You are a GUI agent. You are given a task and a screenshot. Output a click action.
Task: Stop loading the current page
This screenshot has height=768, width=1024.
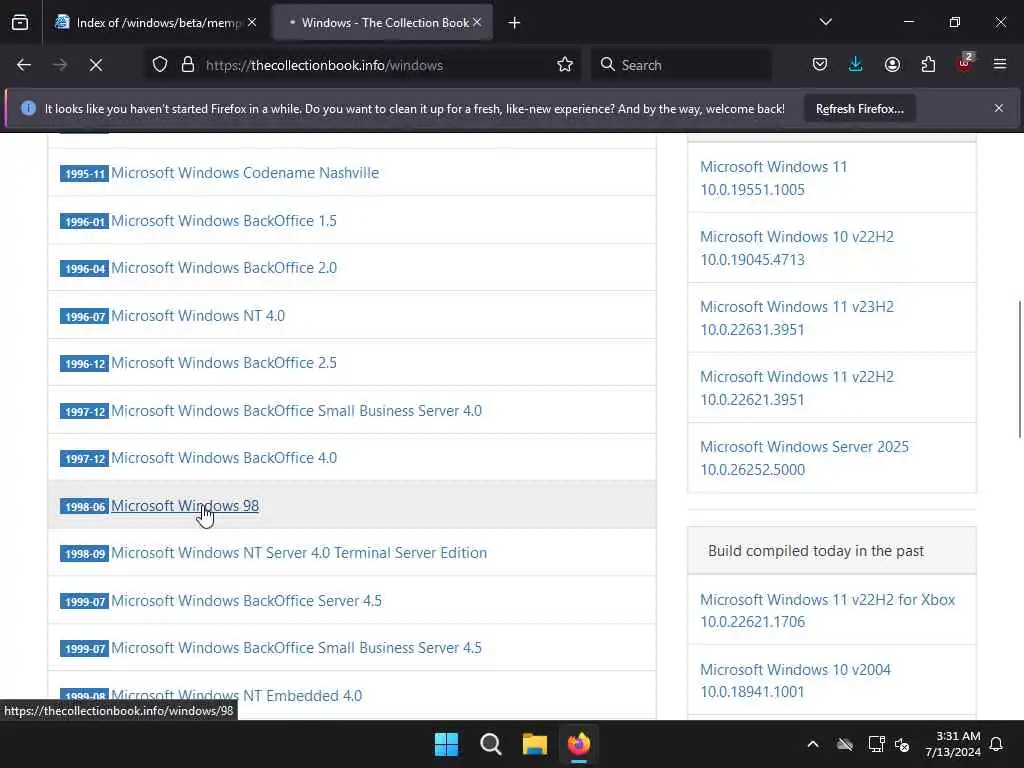96,65
